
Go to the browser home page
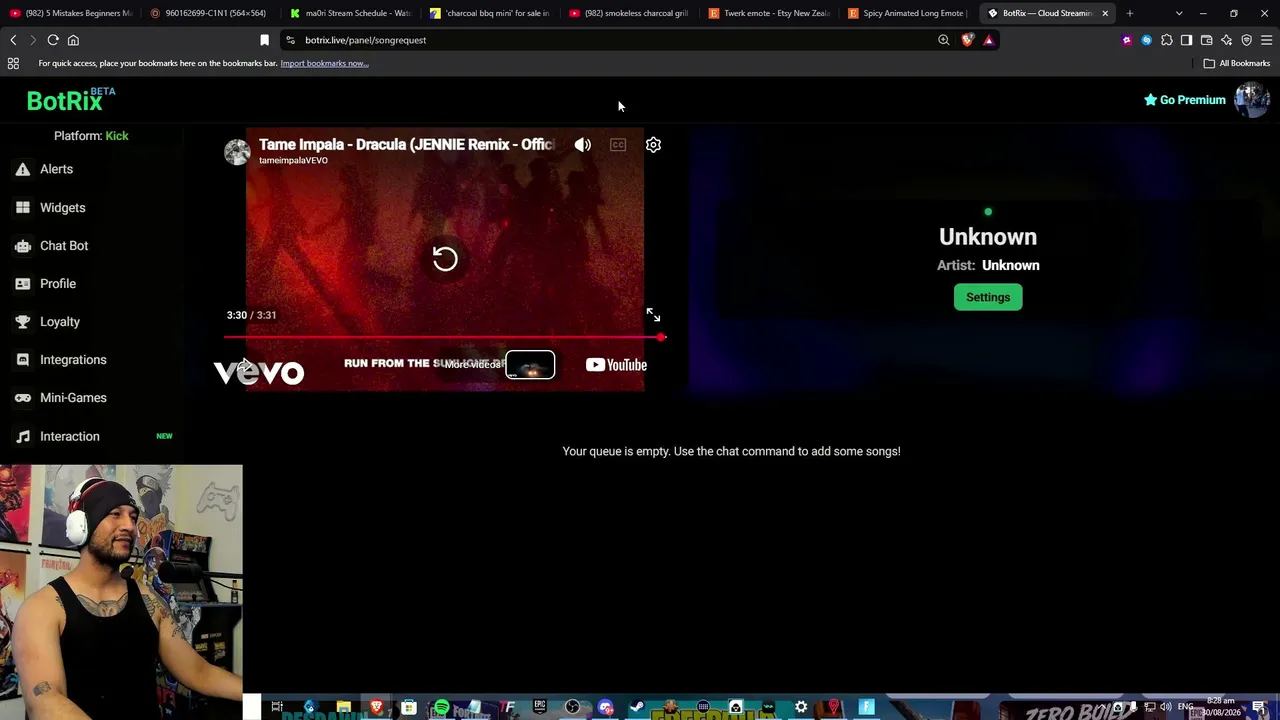point(73,40)
